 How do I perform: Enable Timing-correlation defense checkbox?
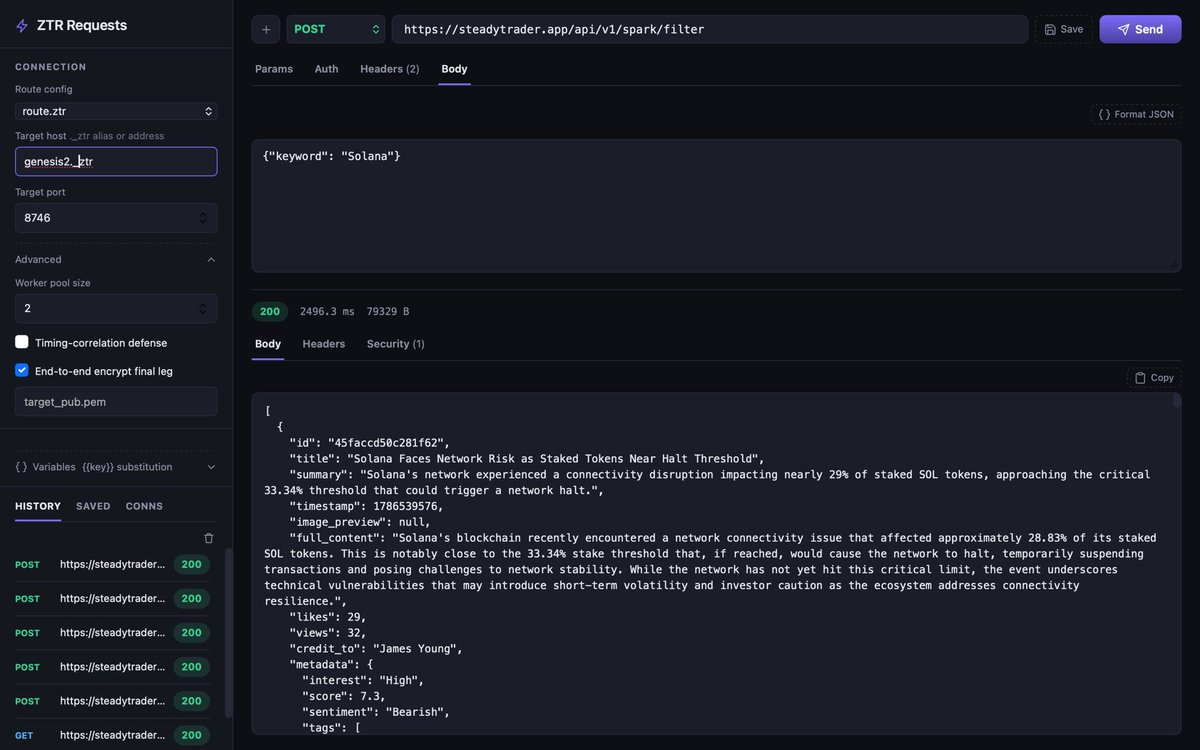tap(22, 342)
